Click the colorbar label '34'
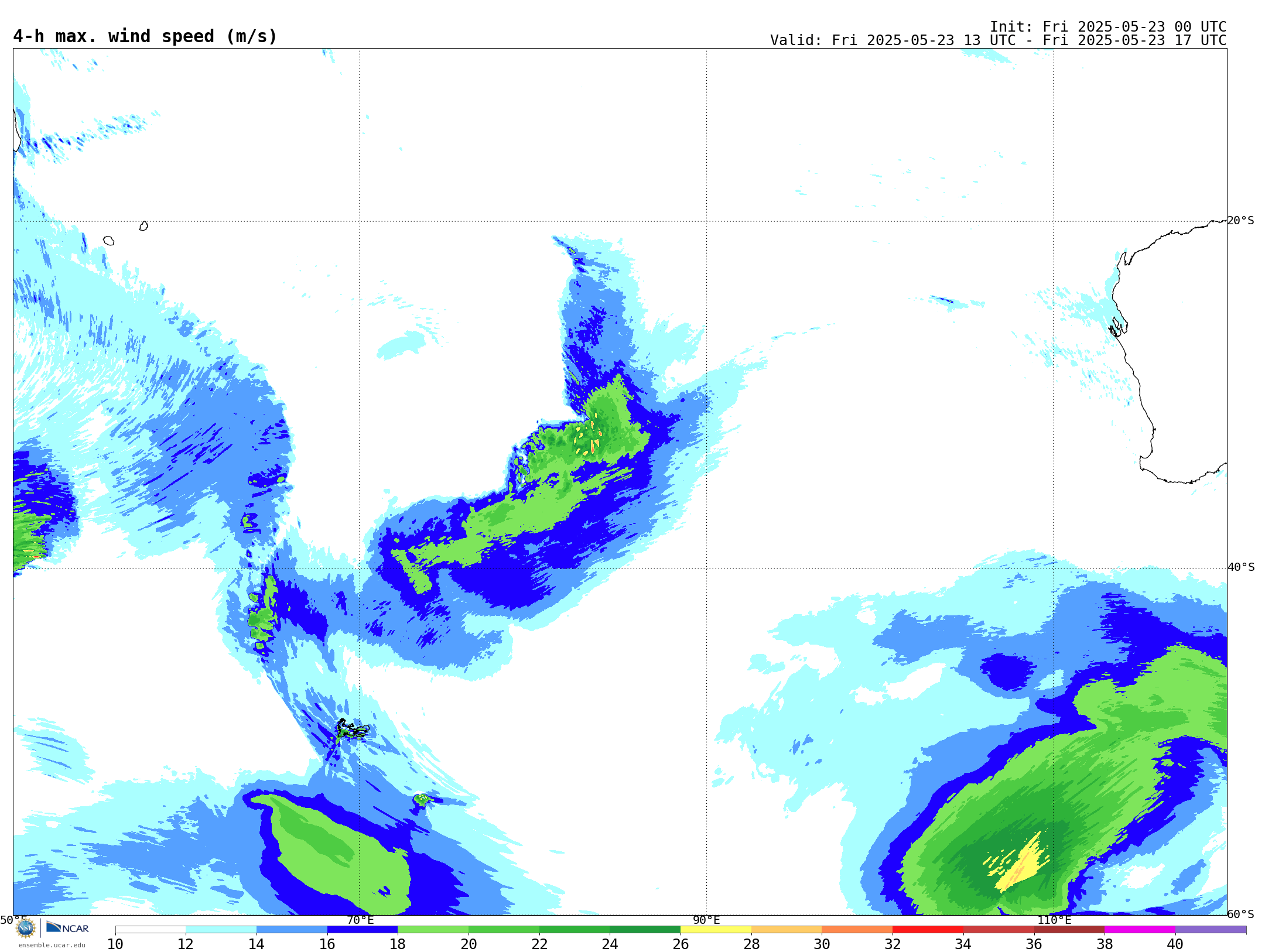The image size is (1265, 952). click(963, 944)
